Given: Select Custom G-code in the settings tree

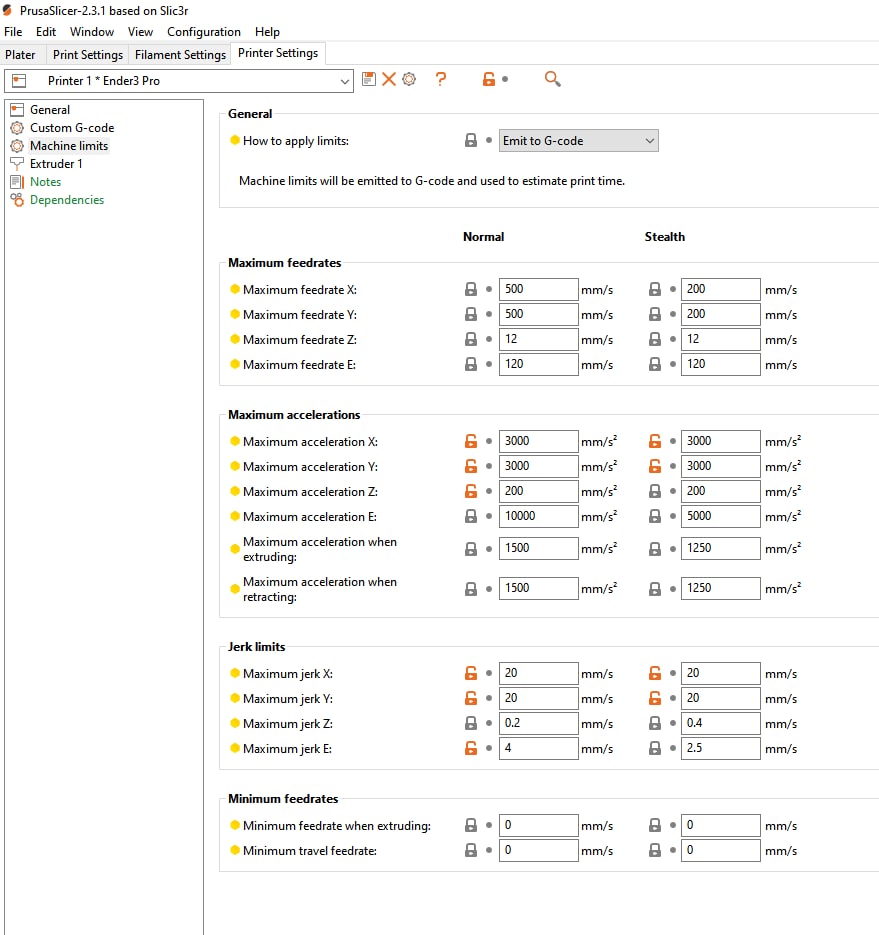Looking at the screenshot, I should coord(72,128).
